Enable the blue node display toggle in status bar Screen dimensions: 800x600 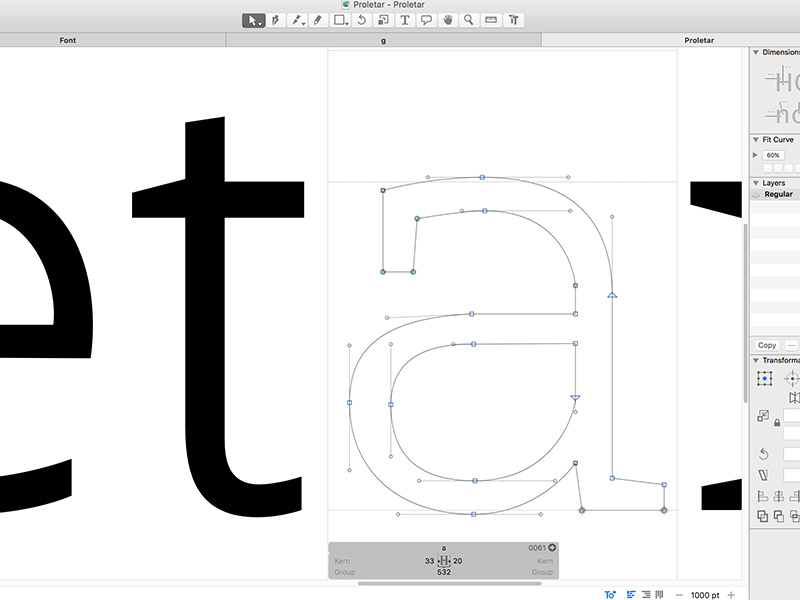(610, 592)
